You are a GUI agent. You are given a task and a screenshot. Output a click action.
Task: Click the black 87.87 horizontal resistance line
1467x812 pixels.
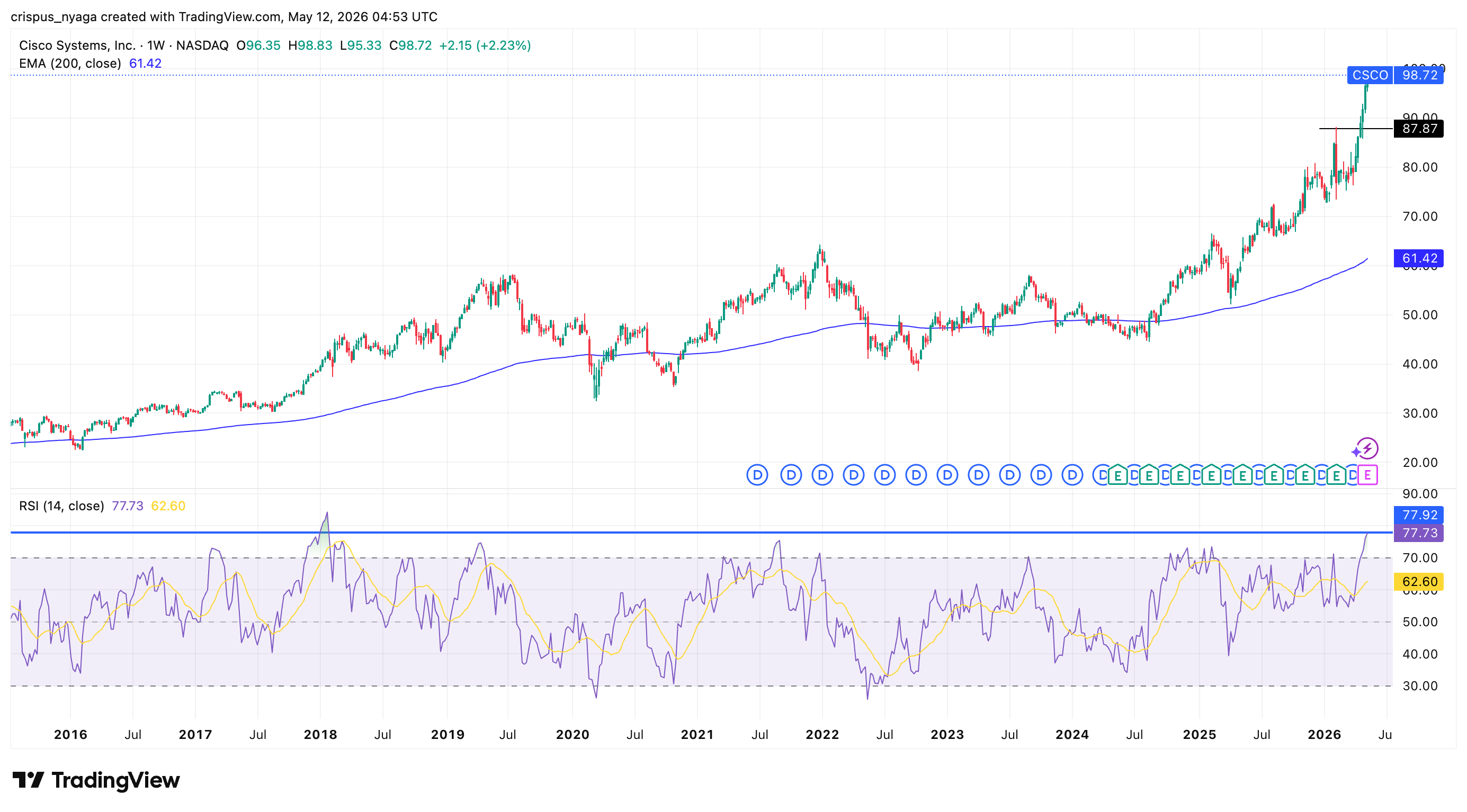1355,129
